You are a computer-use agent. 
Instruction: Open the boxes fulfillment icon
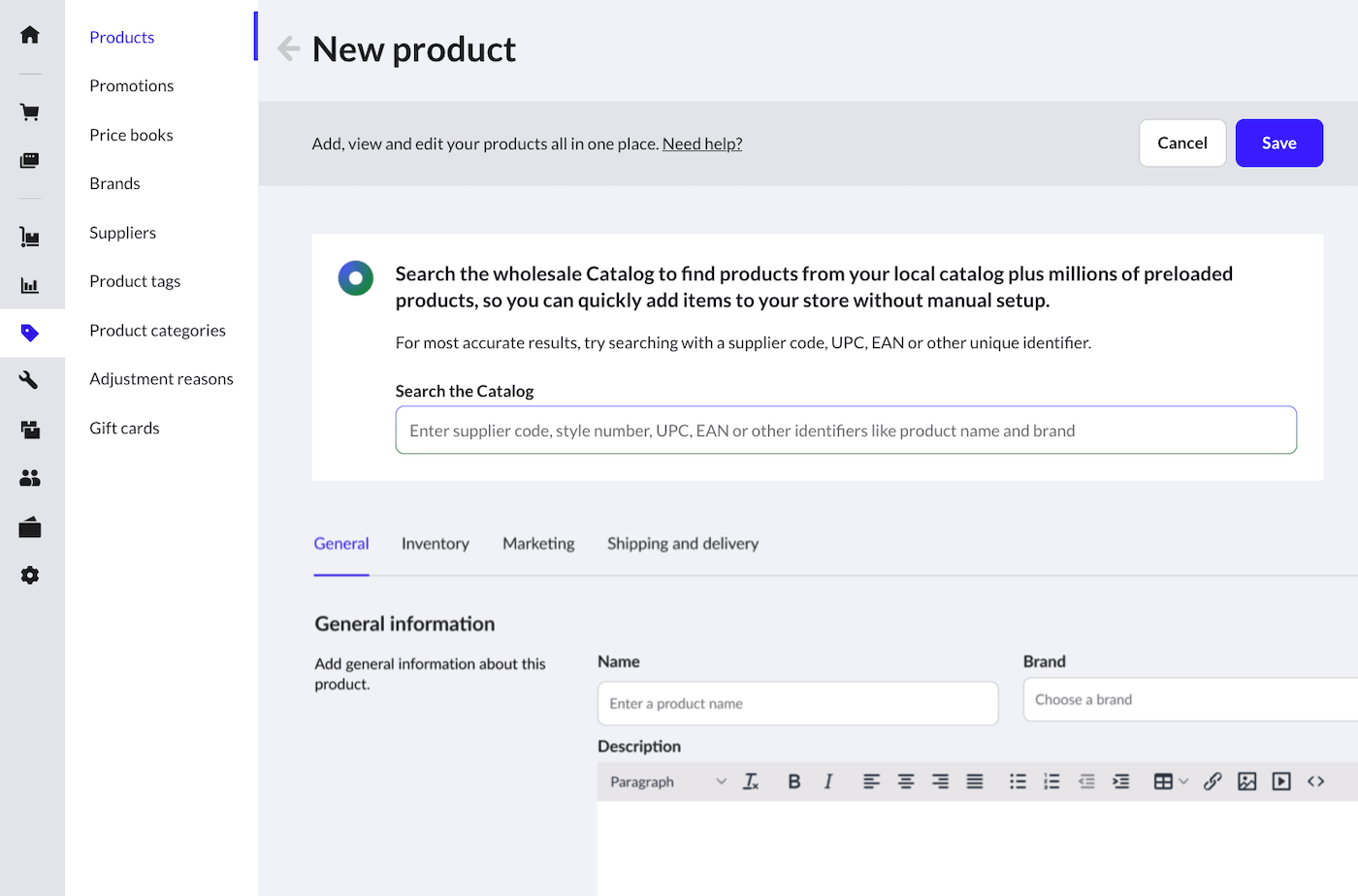point(30,430)
